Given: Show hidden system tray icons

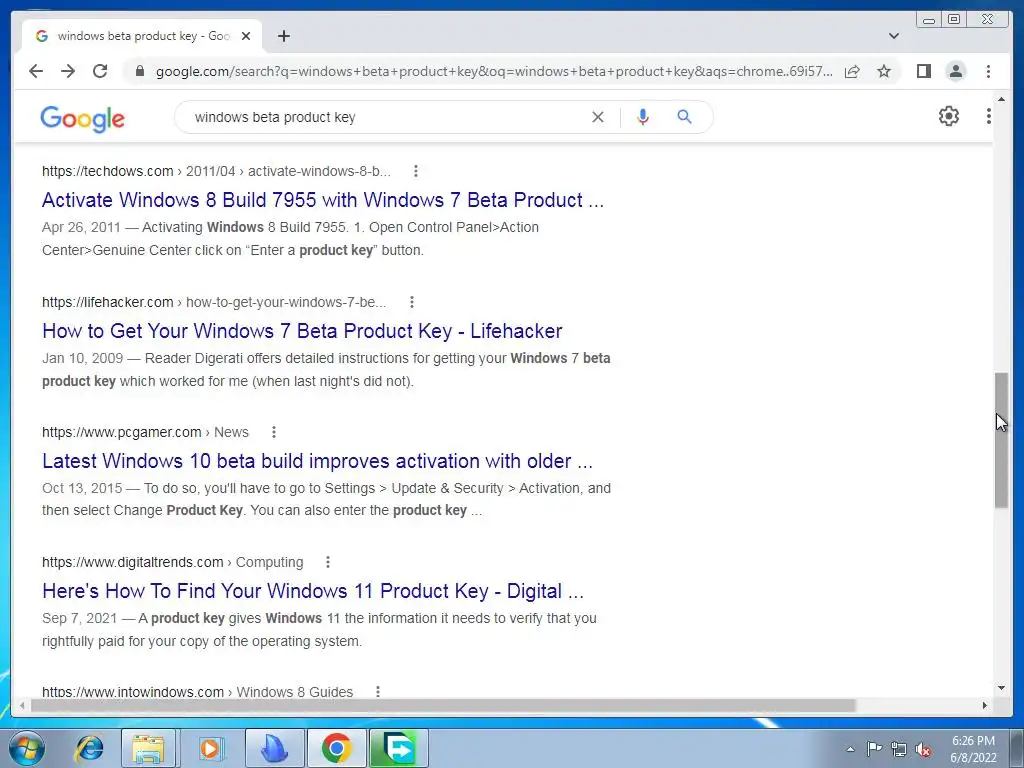Looking at the screenshot, I should pos(850,749).
